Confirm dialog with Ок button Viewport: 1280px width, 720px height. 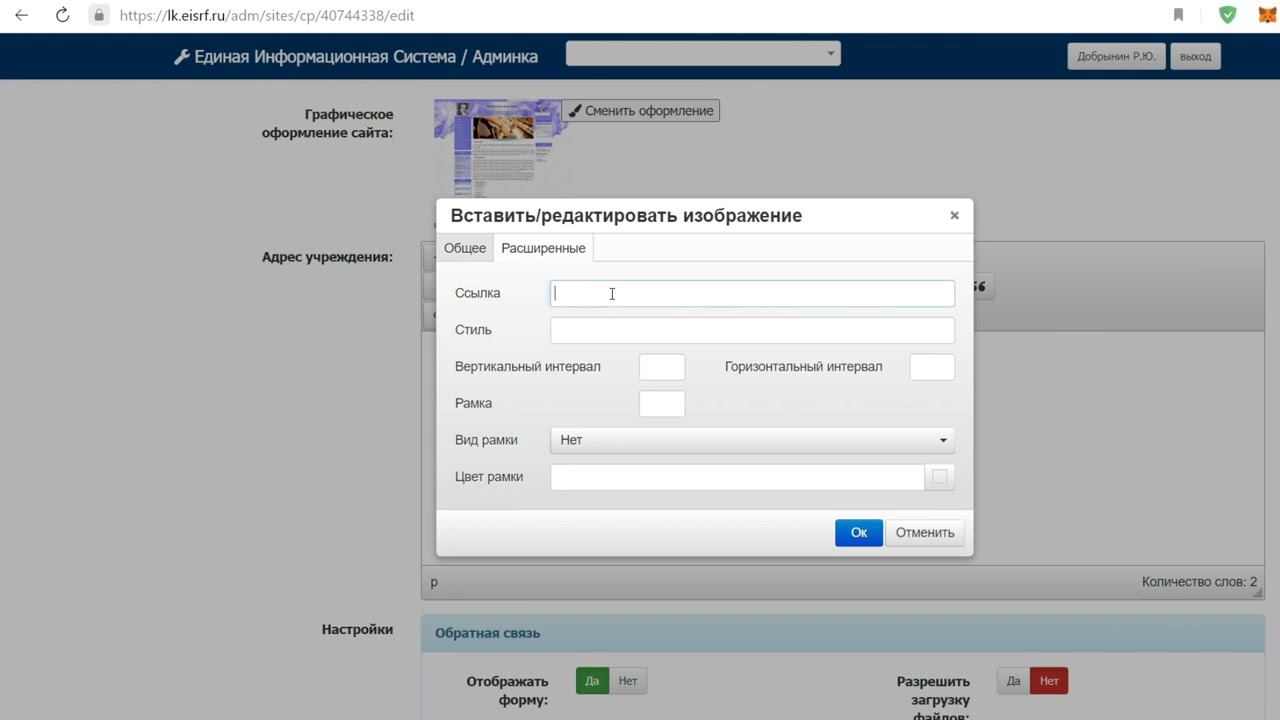(x=859, y=533)
